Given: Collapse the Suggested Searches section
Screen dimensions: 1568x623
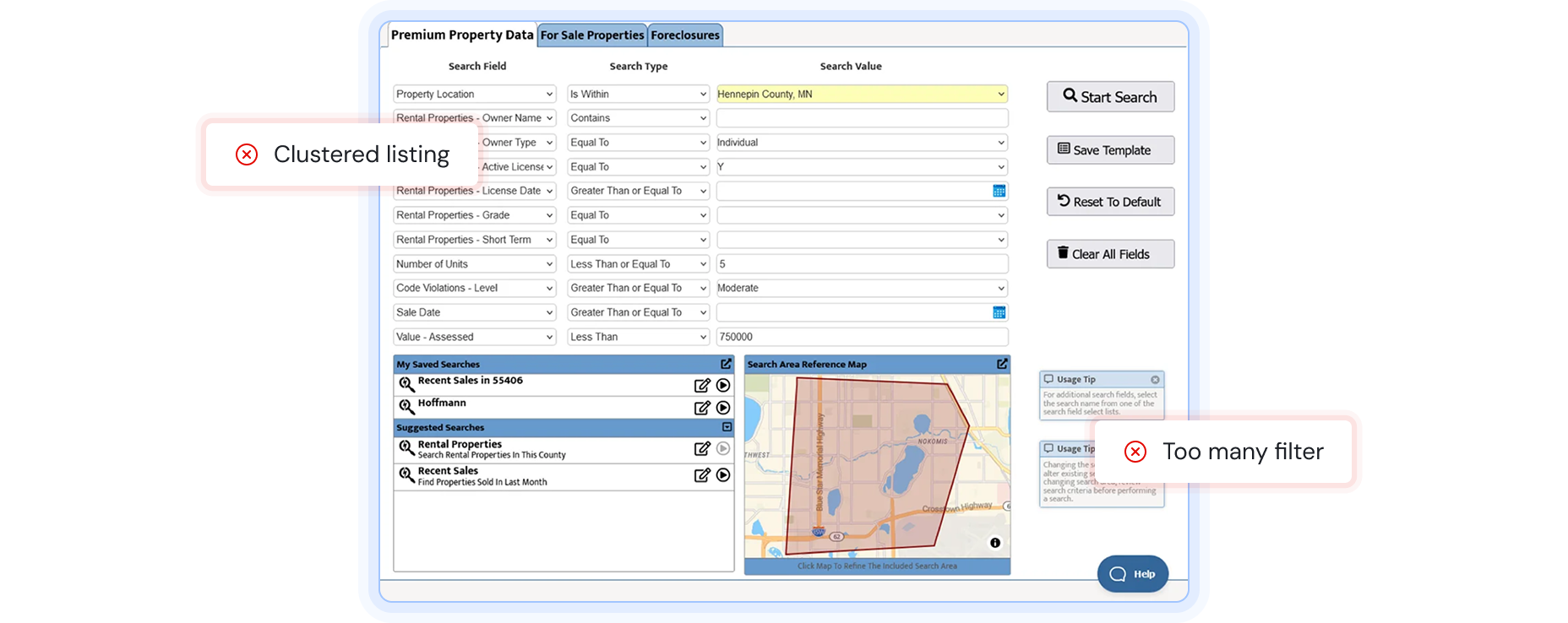Looking at the screenshot, I should pos(727,427).
